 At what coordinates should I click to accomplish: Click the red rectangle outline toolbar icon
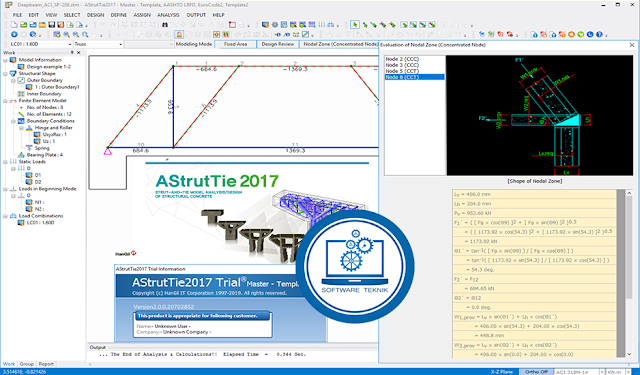coord(232,25)
